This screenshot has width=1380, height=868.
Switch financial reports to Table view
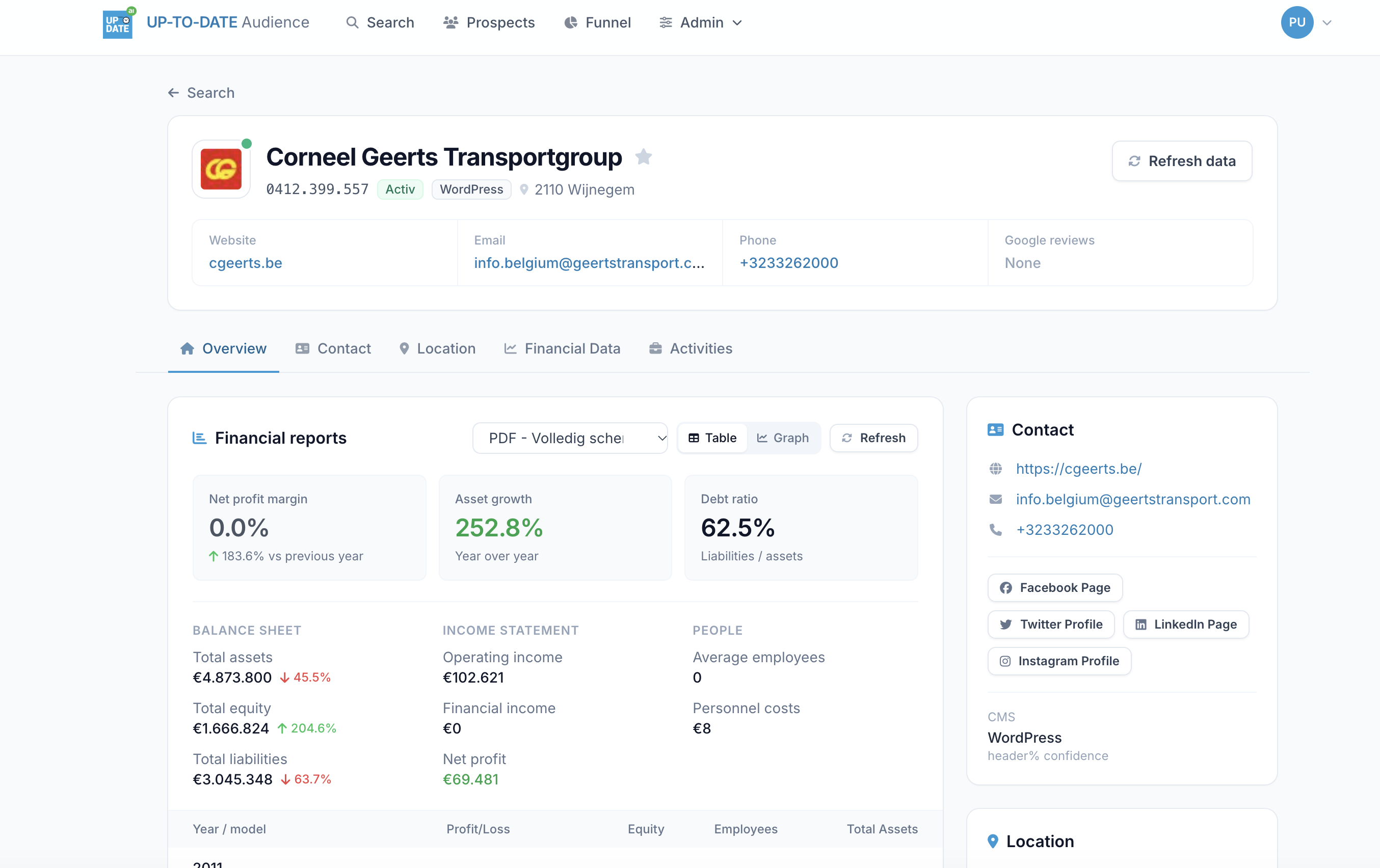click(x=712, y=438)
